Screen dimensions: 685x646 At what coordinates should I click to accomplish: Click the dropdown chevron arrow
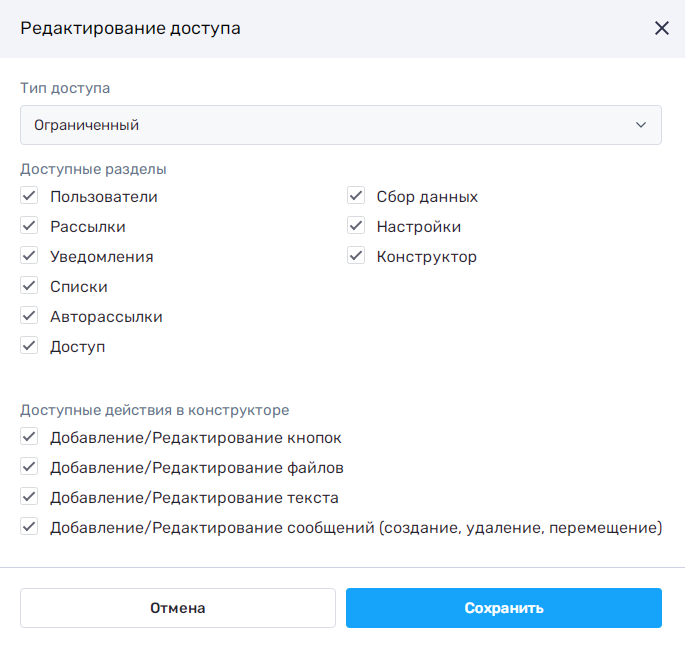[641, 125]
